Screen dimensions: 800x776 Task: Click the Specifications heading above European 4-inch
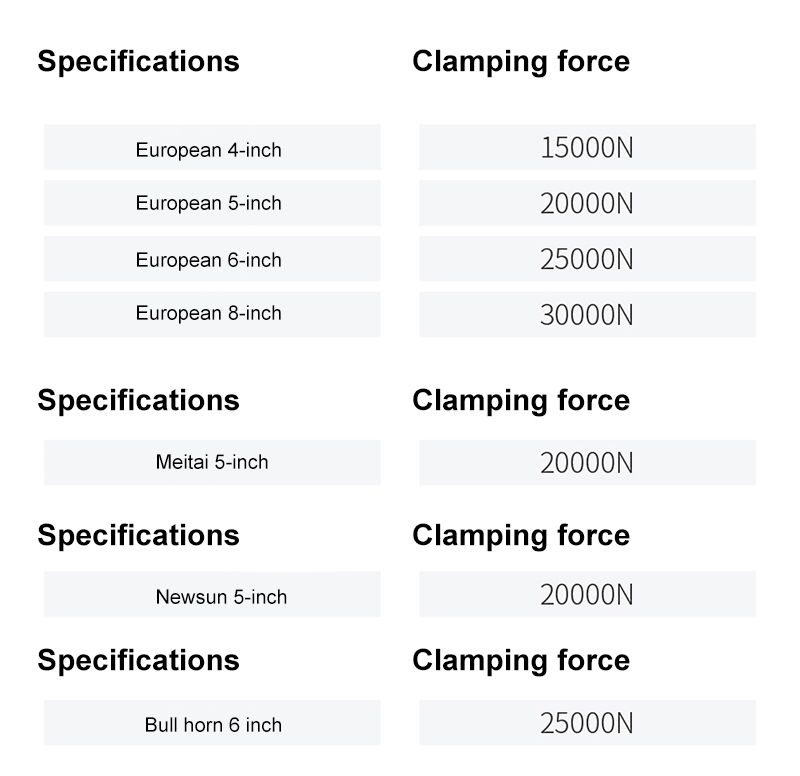(x=139, y=61)
